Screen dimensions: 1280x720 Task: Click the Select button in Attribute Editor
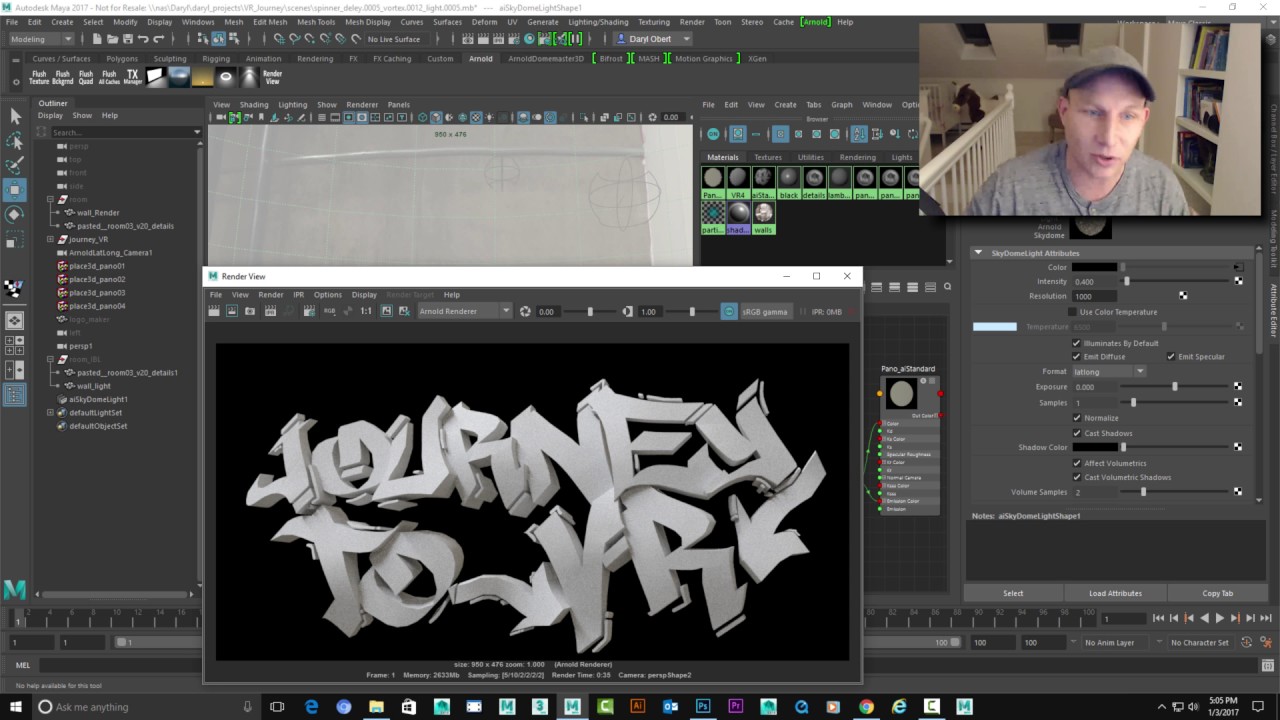tap(1013, 593)
